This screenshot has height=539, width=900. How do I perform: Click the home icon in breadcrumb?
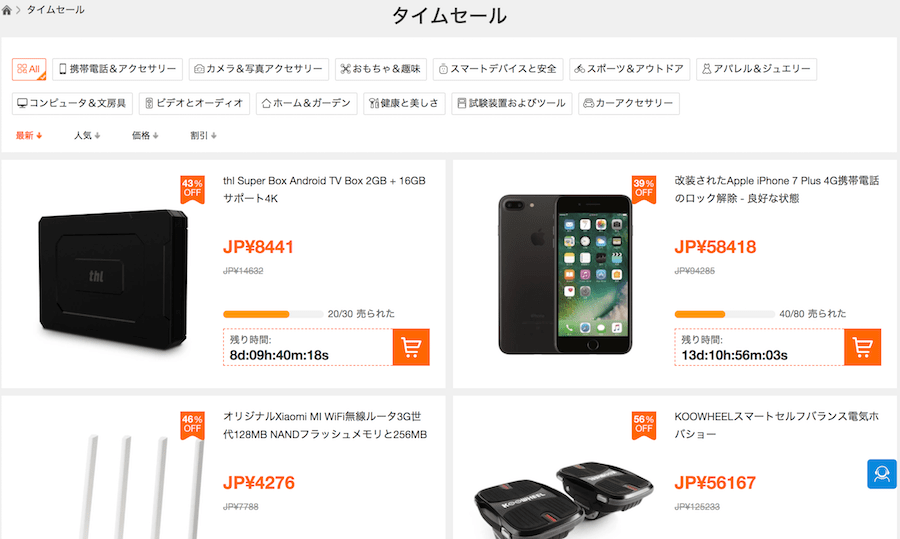coord(6,10)
